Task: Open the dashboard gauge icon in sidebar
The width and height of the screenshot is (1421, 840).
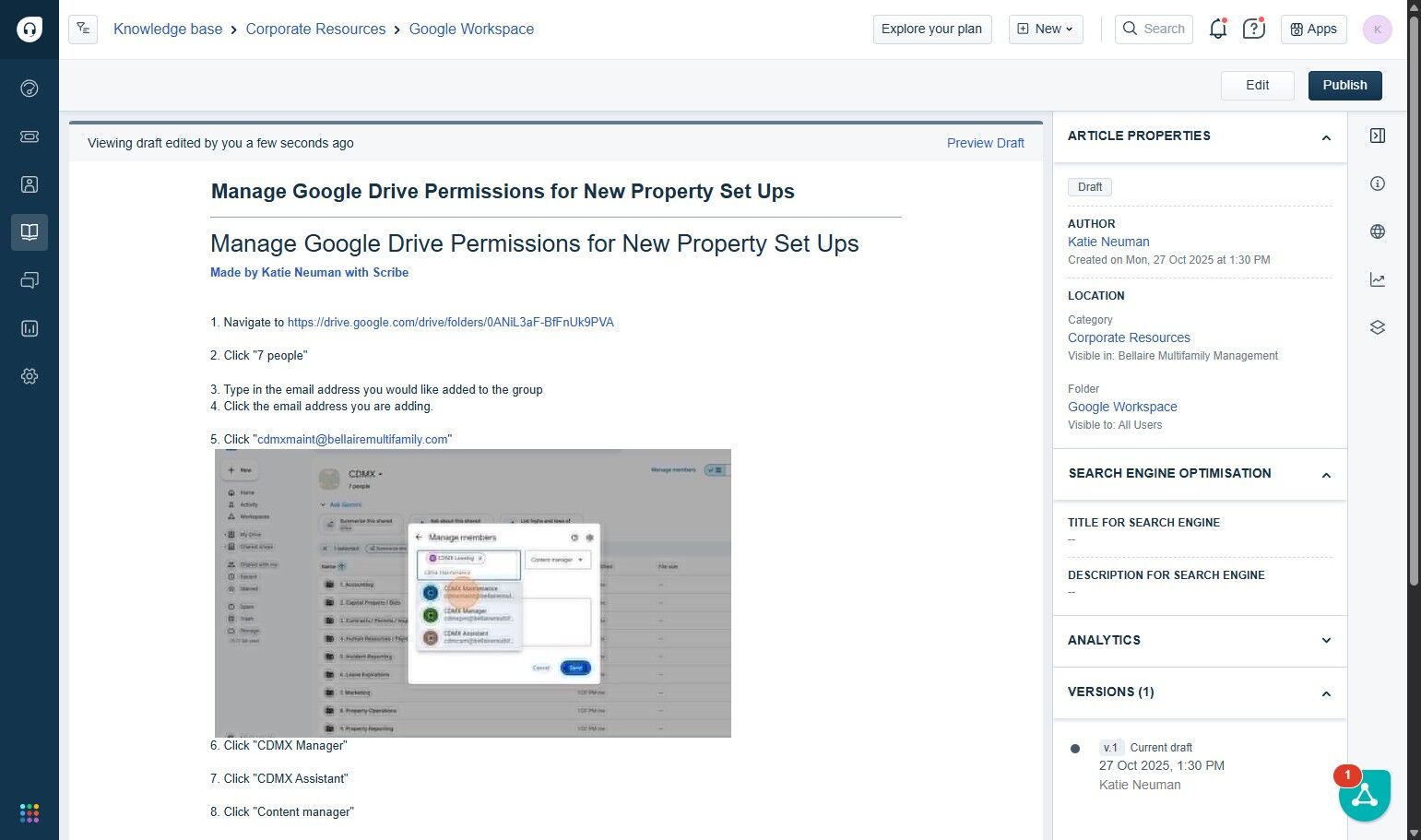Action: [30, 89]
